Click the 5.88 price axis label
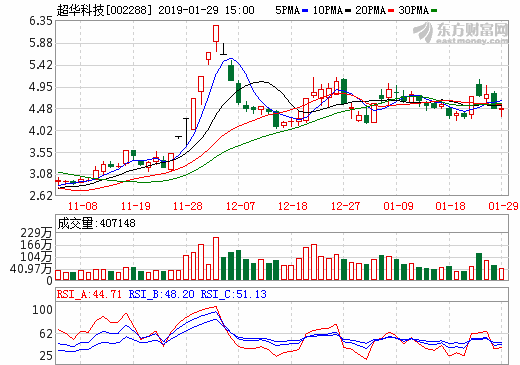The image size is (520, 365). (x=41, y=43)
